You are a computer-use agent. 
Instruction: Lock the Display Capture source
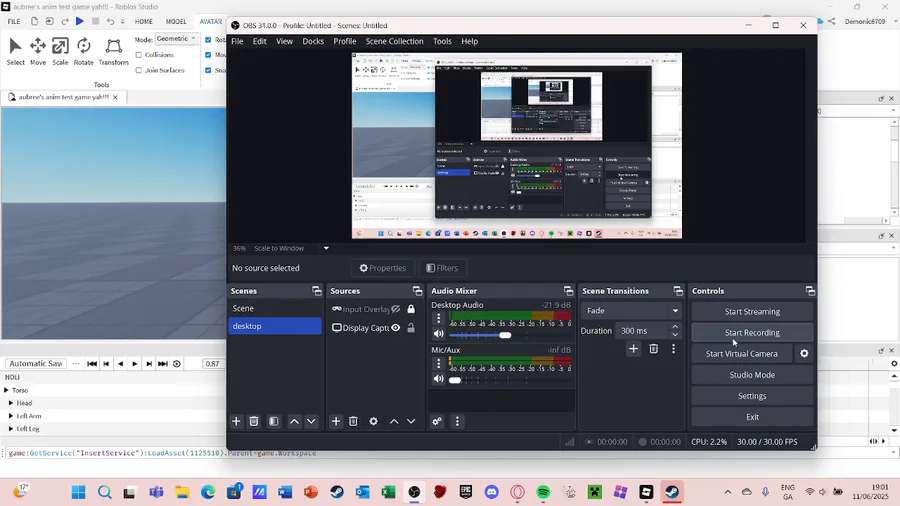coord(411,328)
